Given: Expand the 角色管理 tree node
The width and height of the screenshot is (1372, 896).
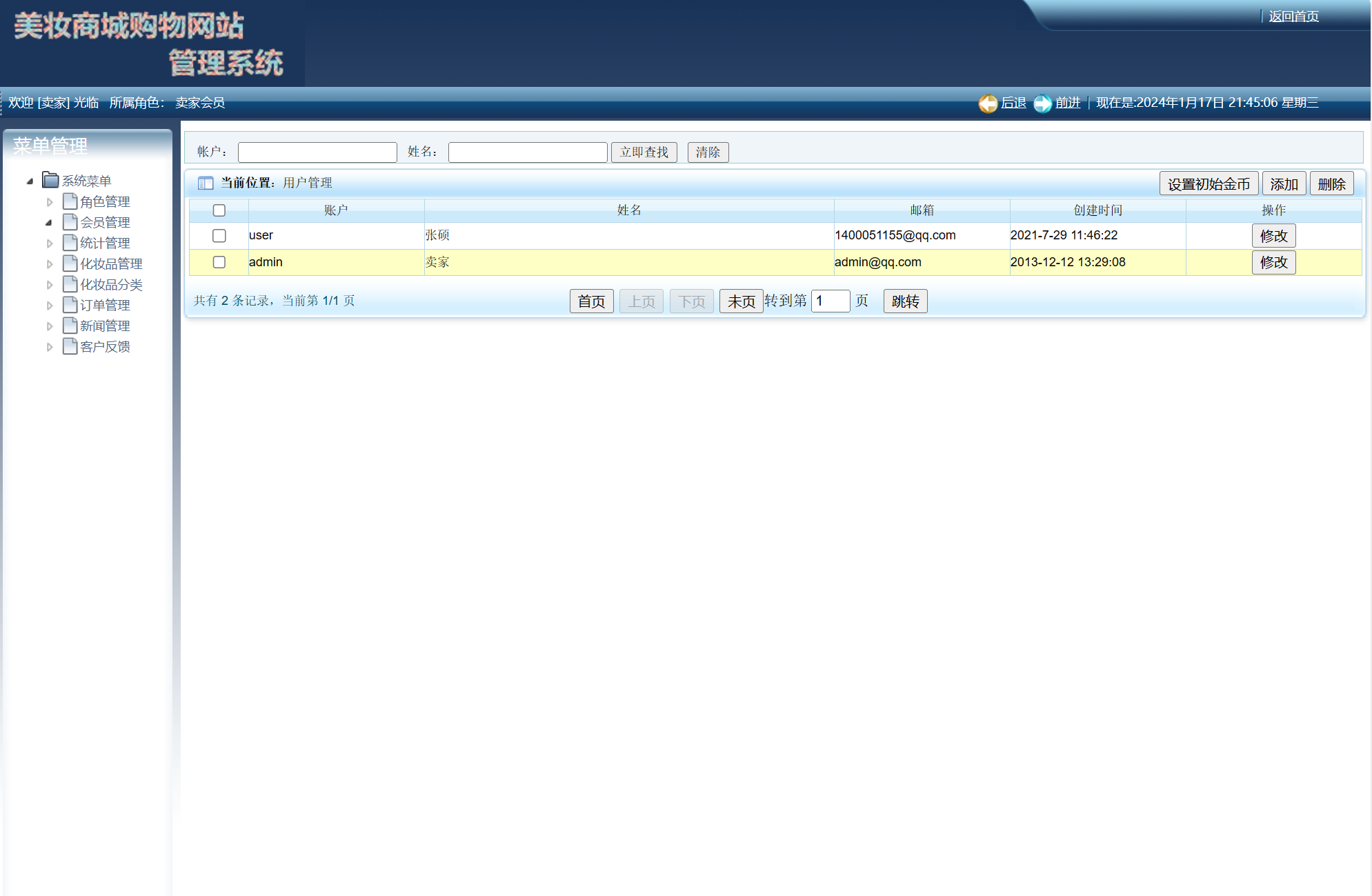Looking at the screenshot, I should tap(50, 201).
